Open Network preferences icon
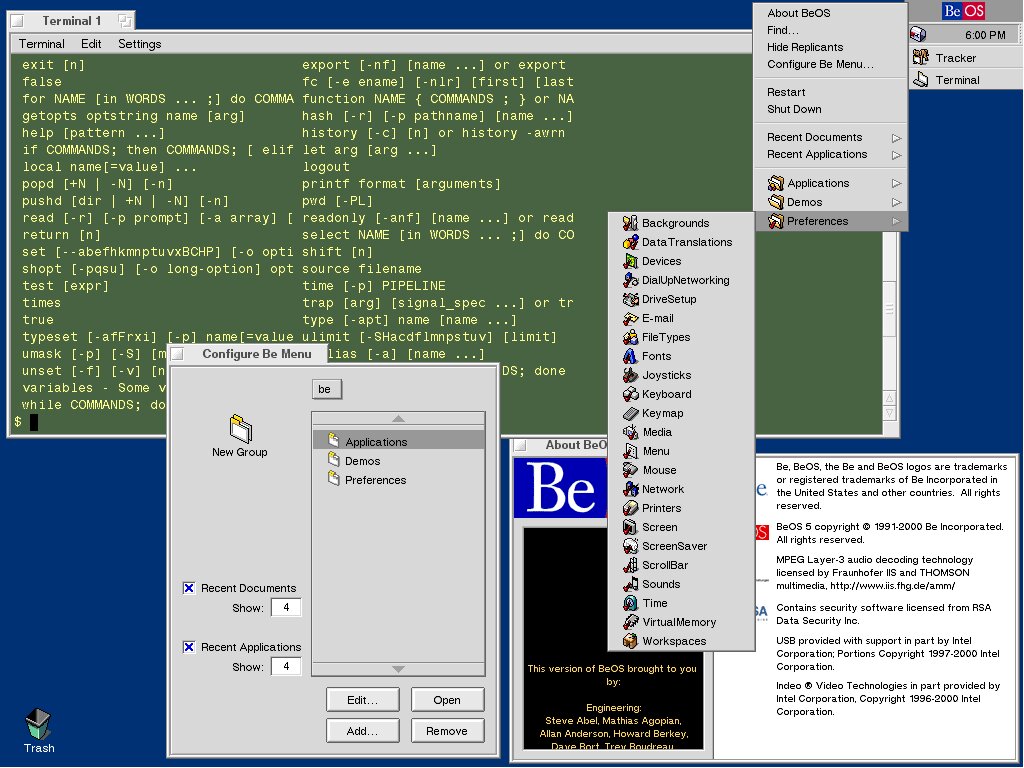 coord(630,488)
